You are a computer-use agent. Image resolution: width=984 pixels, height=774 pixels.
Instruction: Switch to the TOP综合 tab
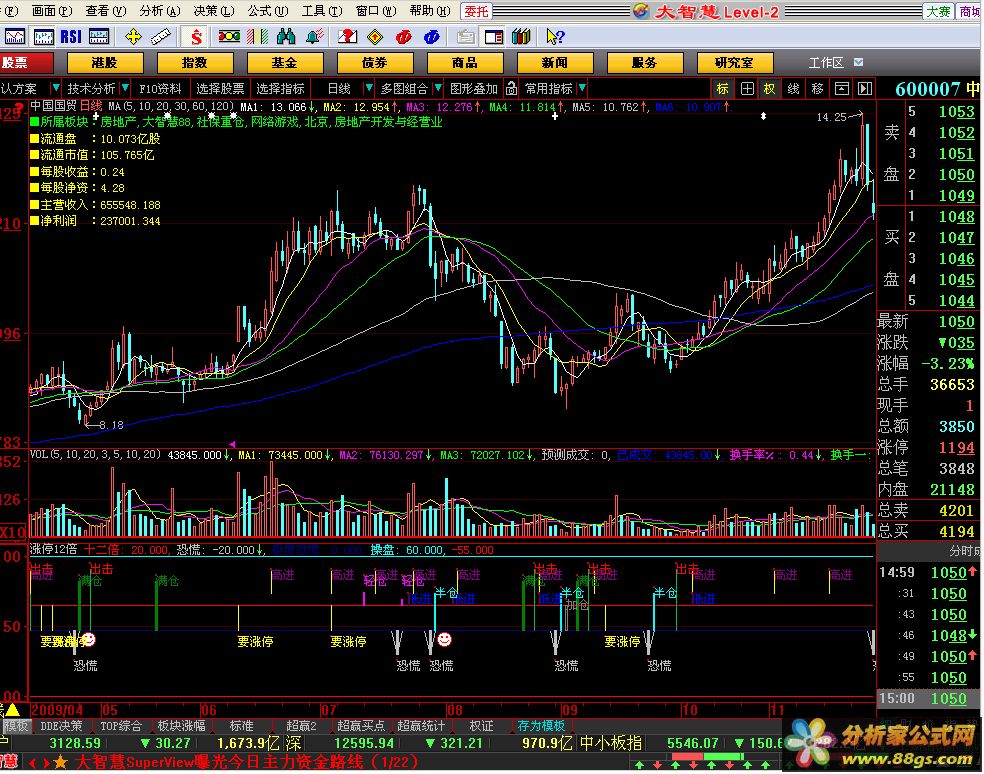click(x=120, y=726)
